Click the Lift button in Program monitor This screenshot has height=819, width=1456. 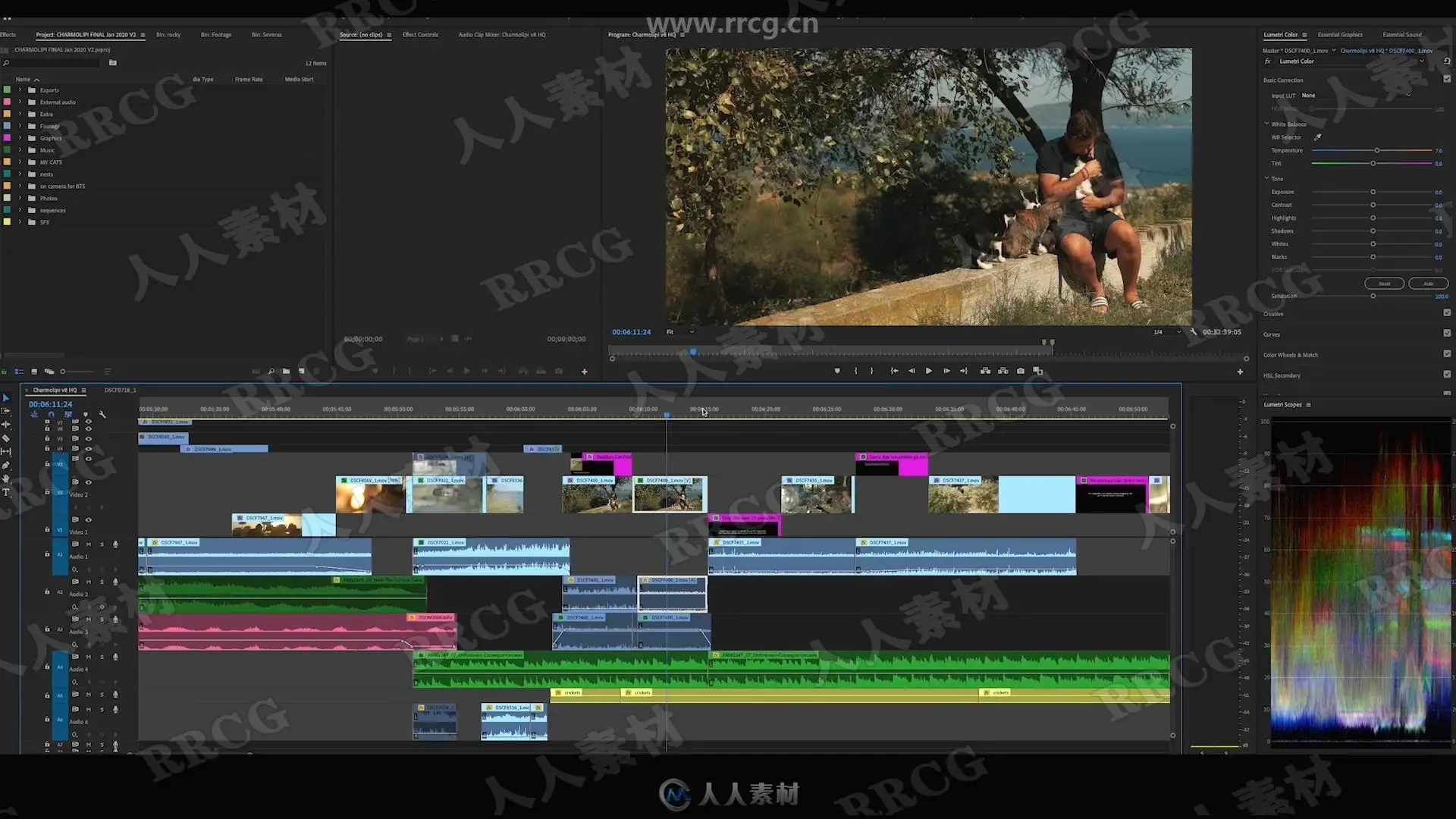tap(985, 371)
